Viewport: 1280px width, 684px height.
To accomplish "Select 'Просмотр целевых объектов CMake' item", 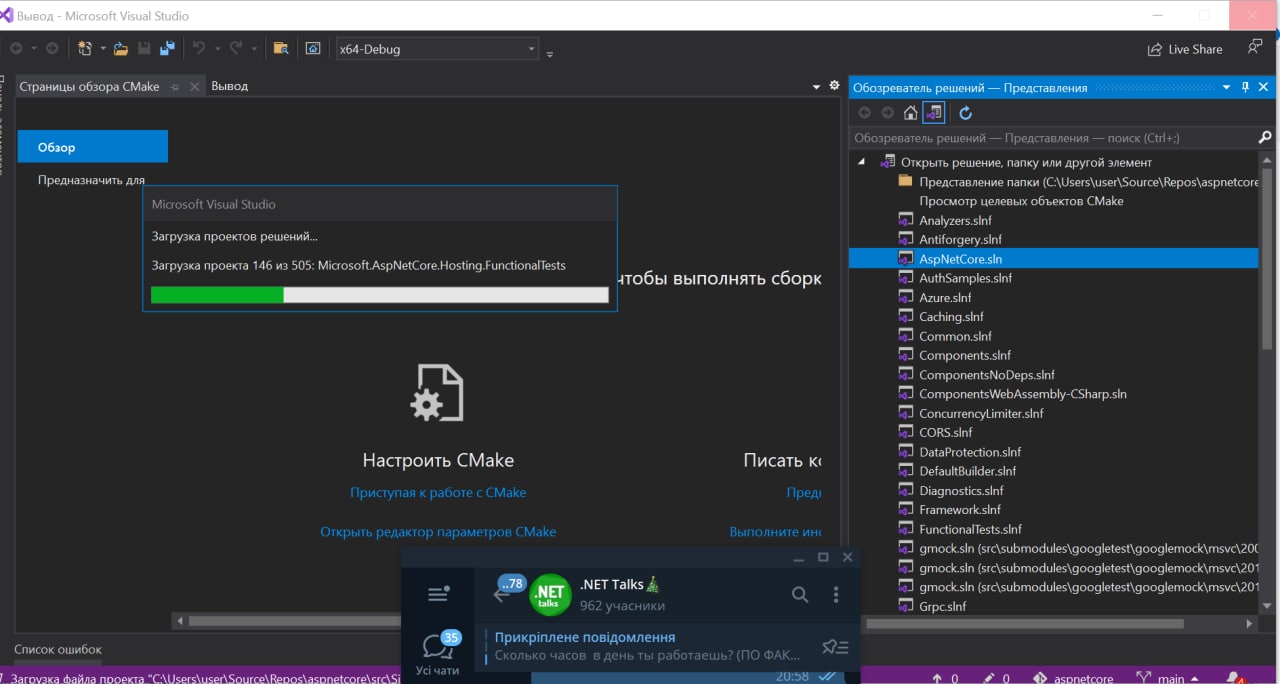I will [x=1021, y=201].
